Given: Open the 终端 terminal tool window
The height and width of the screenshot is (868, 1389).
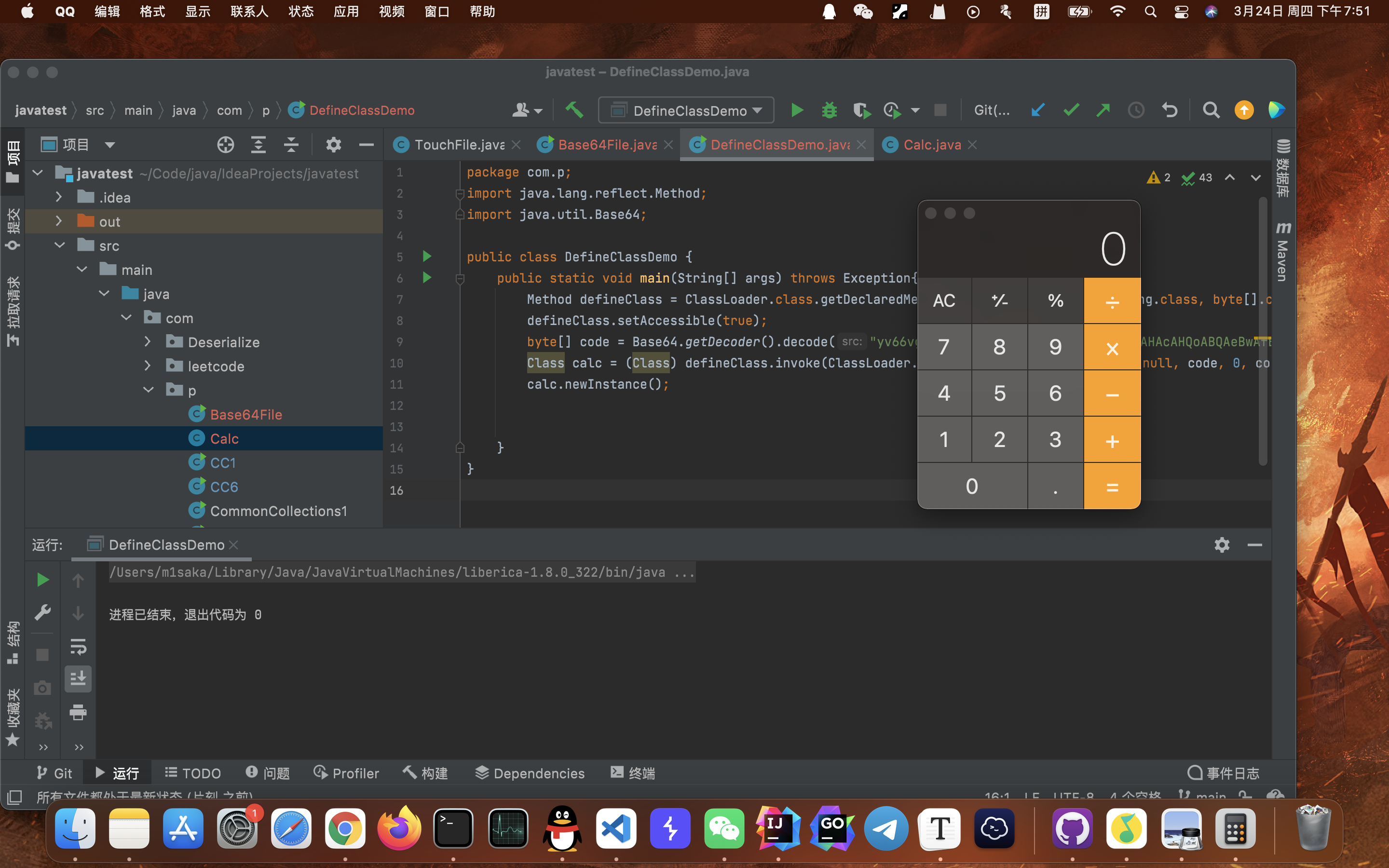Looking at the screenshot, I should pos(632,773).
